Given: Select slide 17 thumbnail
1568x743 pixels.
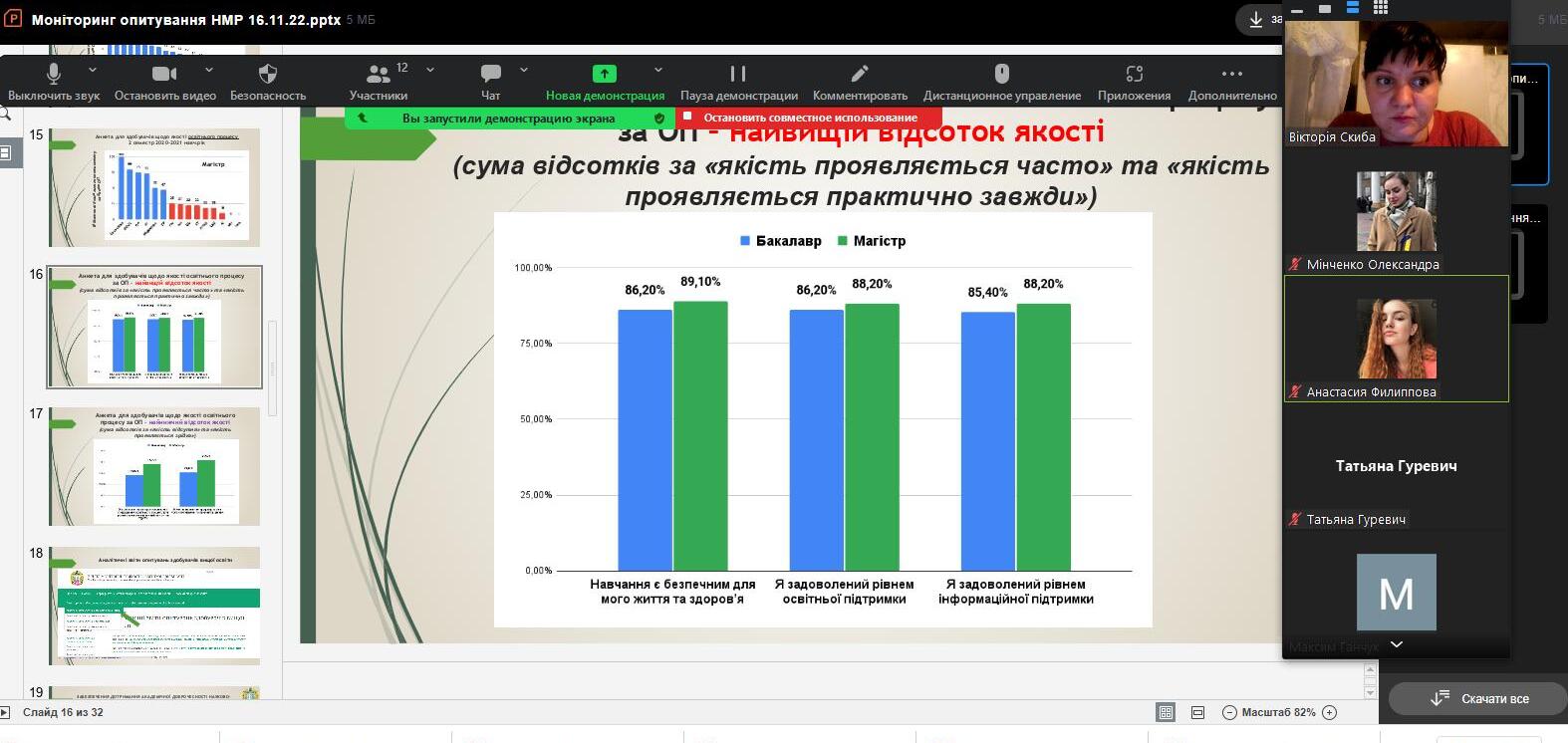Looking at the screenshot, I should point(154,466).
